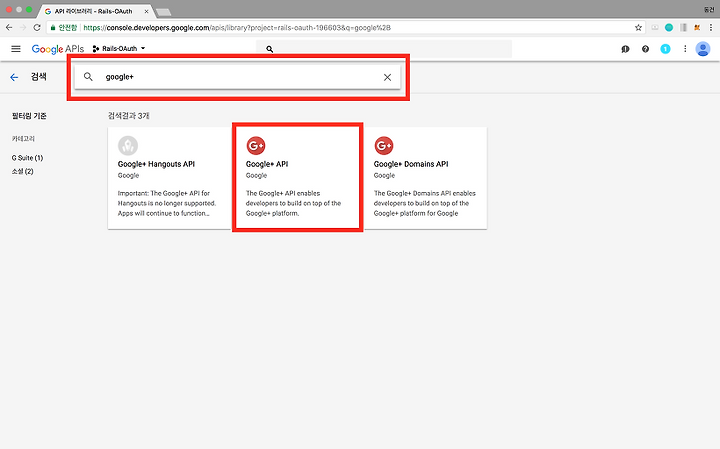Click the Google APIs logo
720x449 pixels.
pos(57,49)
